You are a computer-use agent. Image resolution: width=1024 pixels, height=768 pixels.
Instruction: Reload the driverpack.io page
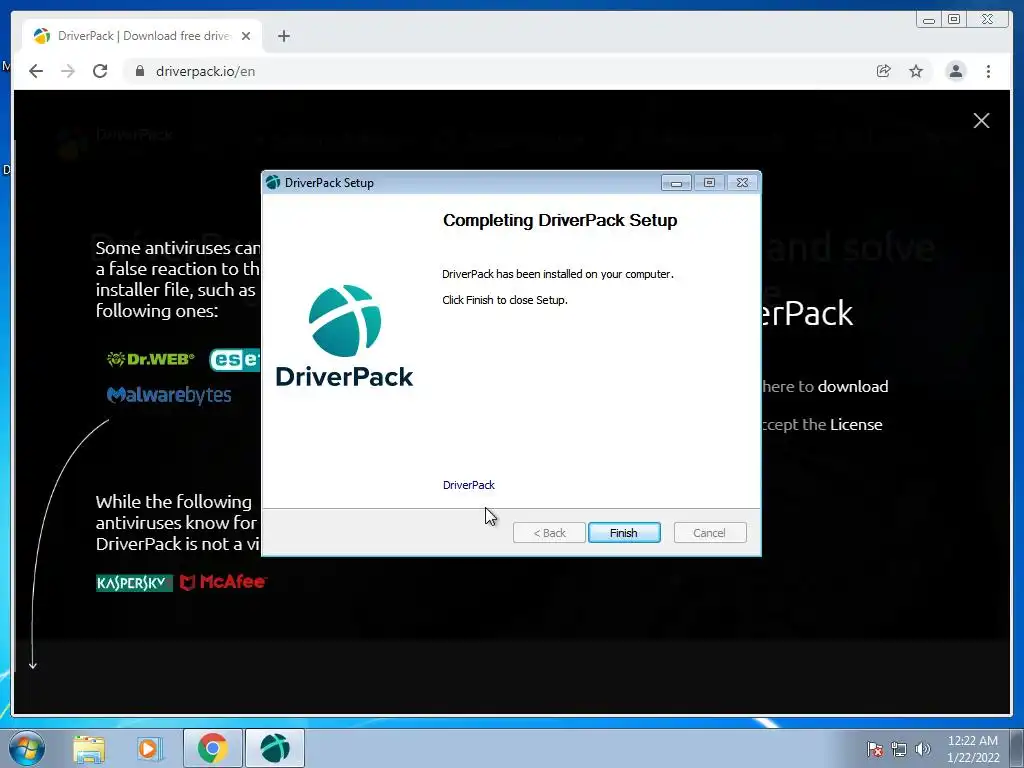100,71
